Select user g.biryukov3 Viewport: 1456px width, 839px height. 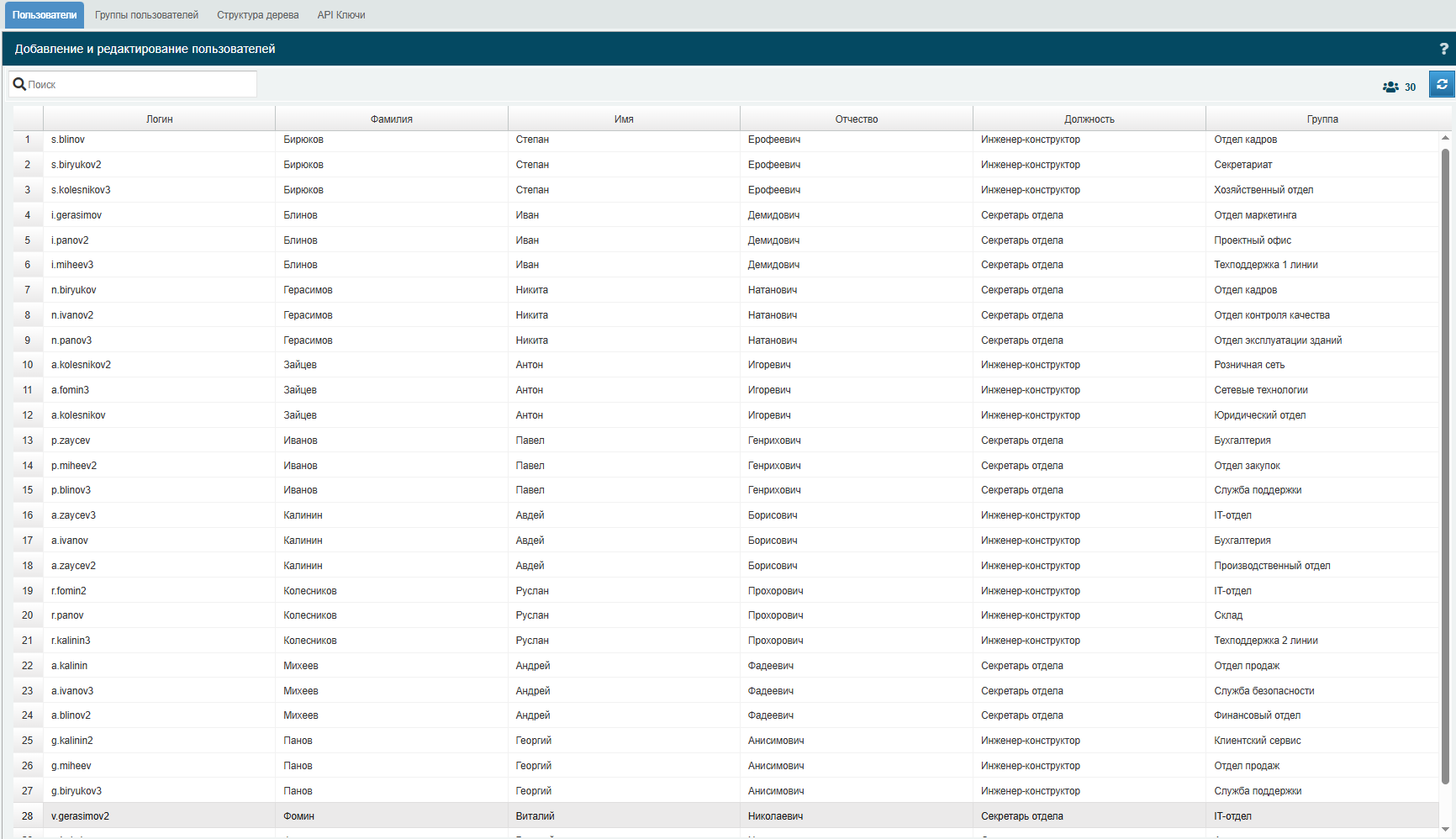click(76, 791)
